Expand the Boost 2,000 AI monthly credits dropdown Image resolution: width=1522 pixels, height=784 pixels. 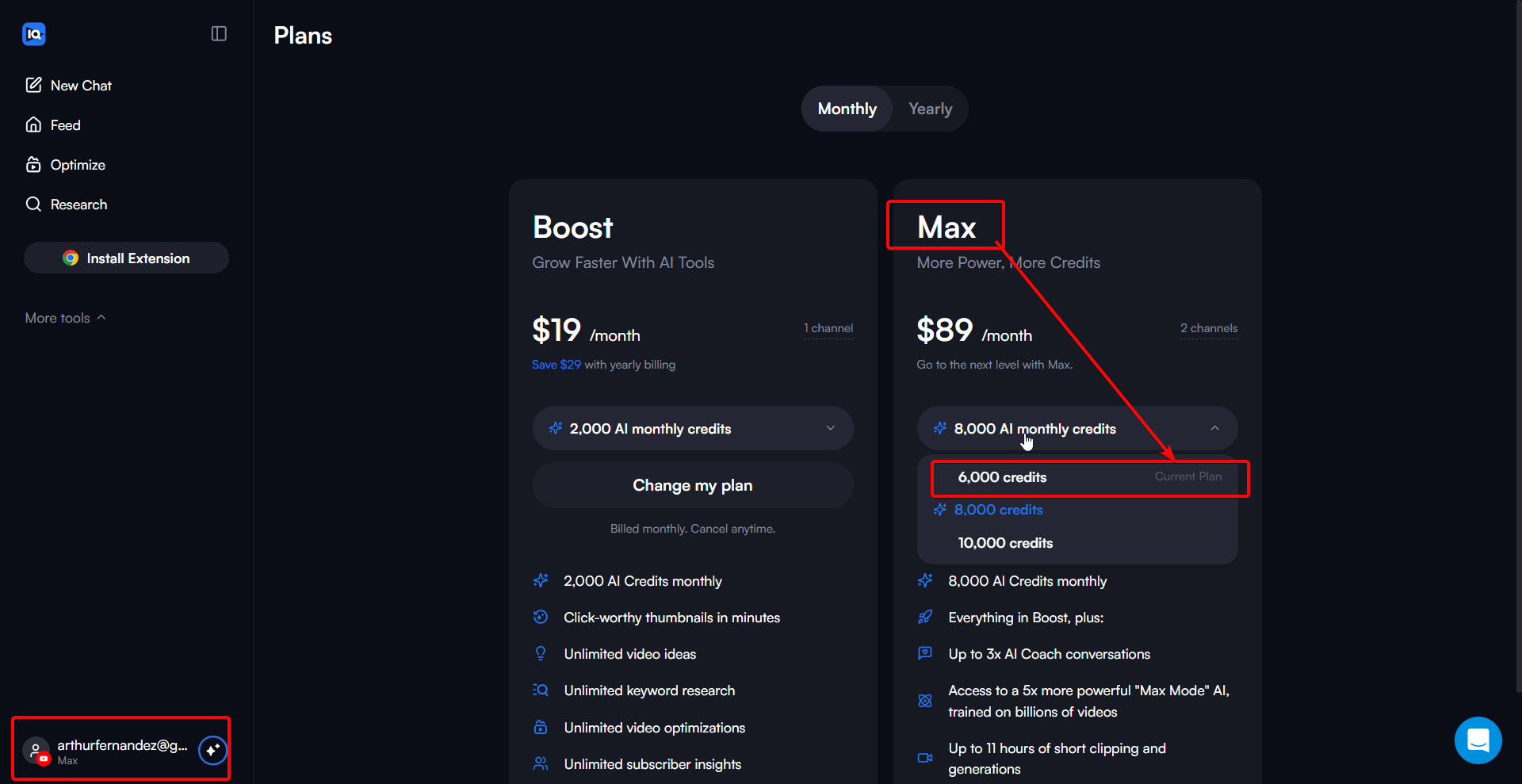pyautogui.click(x=693, y=428)
